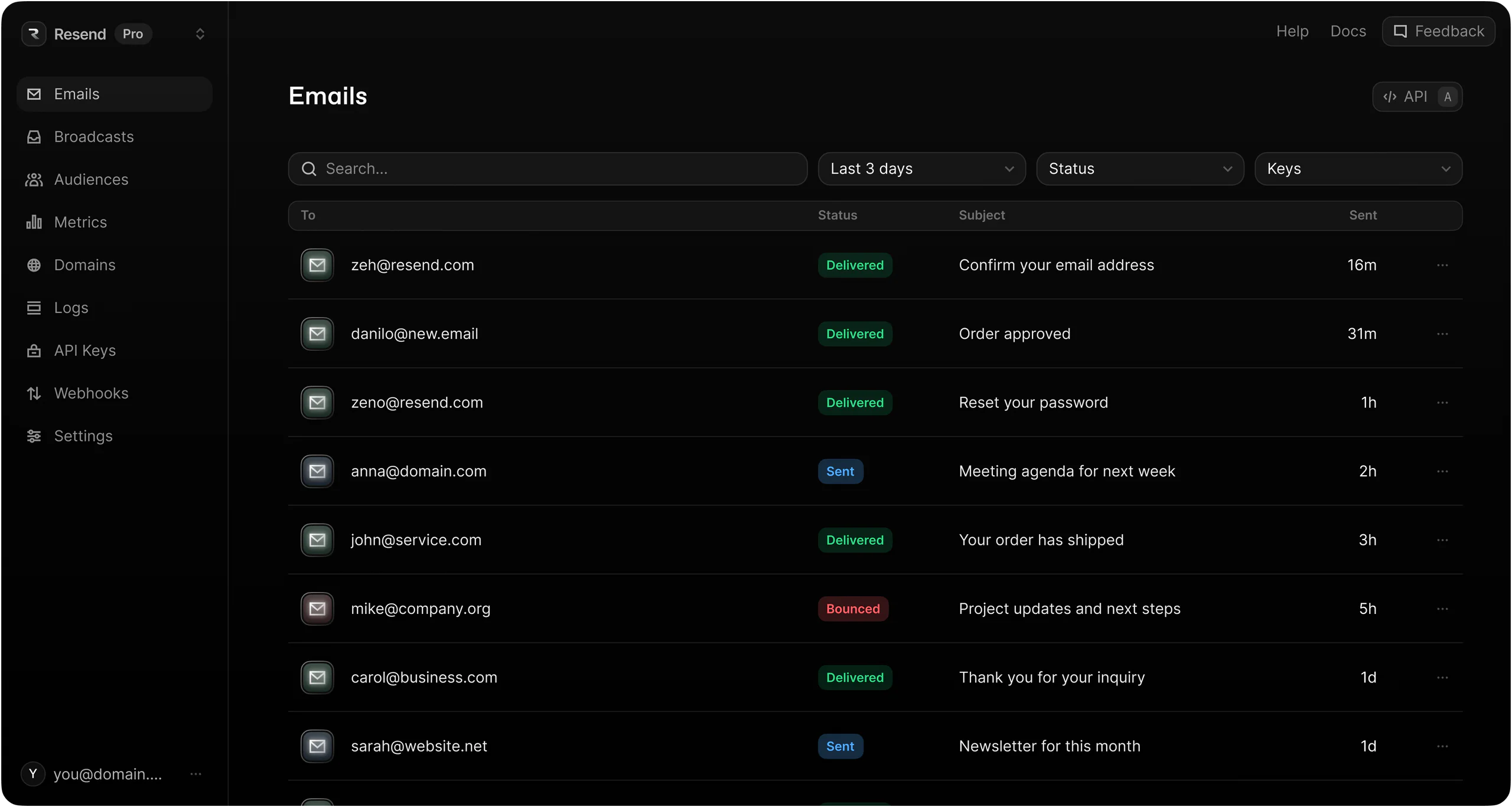The height and width of the screenshot is (807, 1512).
Task: Click Sent status badge for anna@domain.com
Action: (840, 471)
